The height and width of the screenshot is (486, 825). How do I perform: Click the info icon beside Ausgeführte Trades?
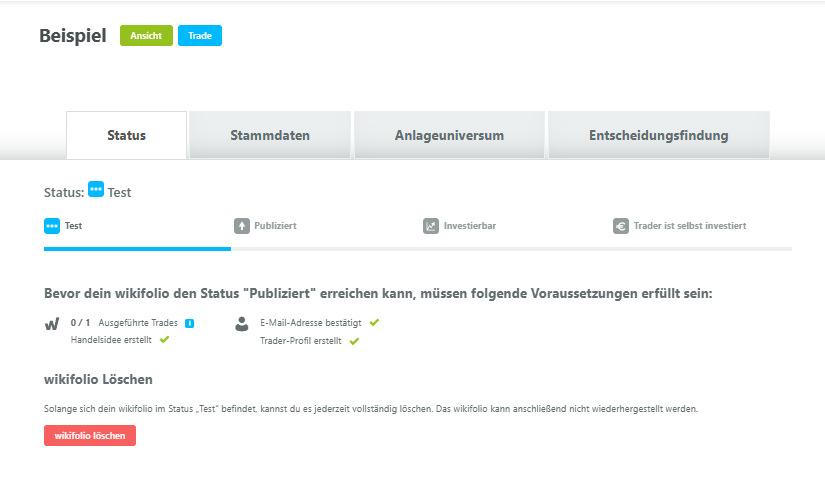189,323
